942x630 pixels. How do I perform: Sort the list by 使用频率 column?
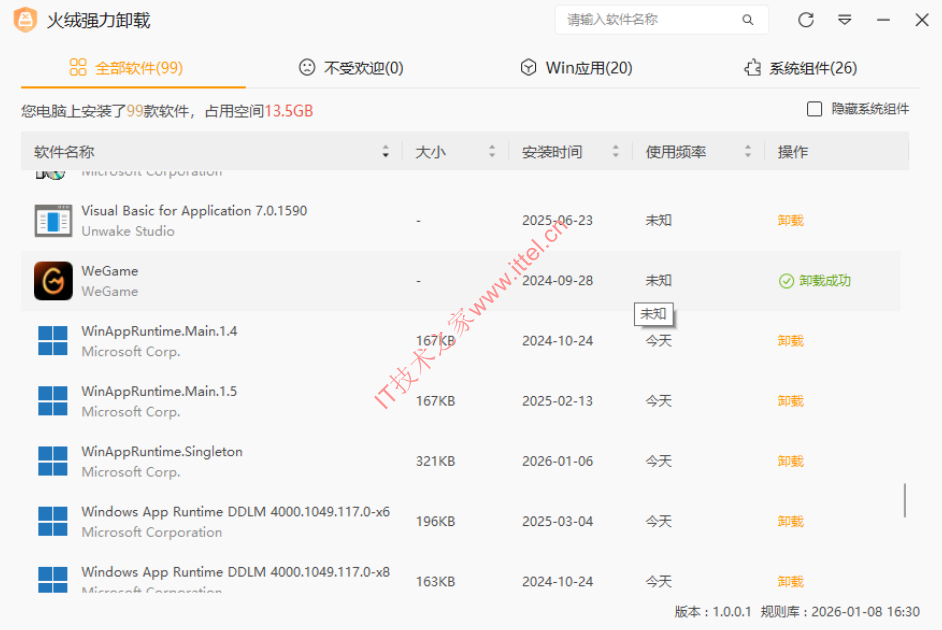[x=747, y=152]
